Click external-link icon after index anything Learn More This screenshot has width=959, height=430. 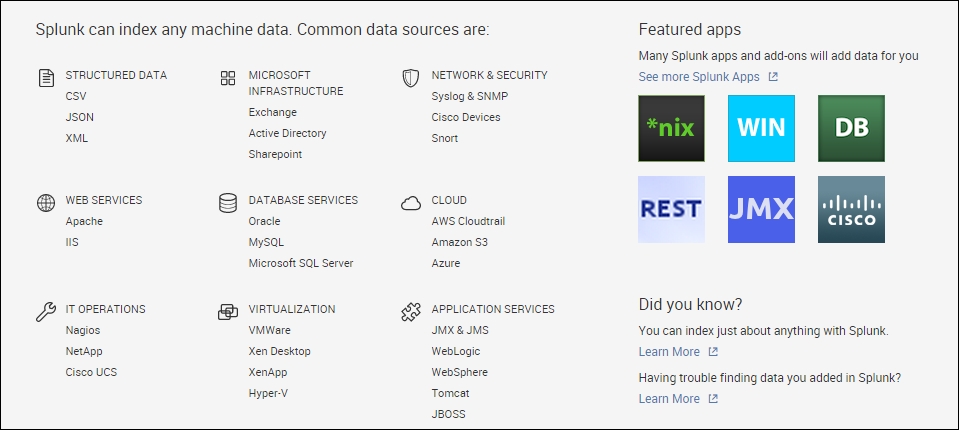pyautogui.click(x=713, y=352)
